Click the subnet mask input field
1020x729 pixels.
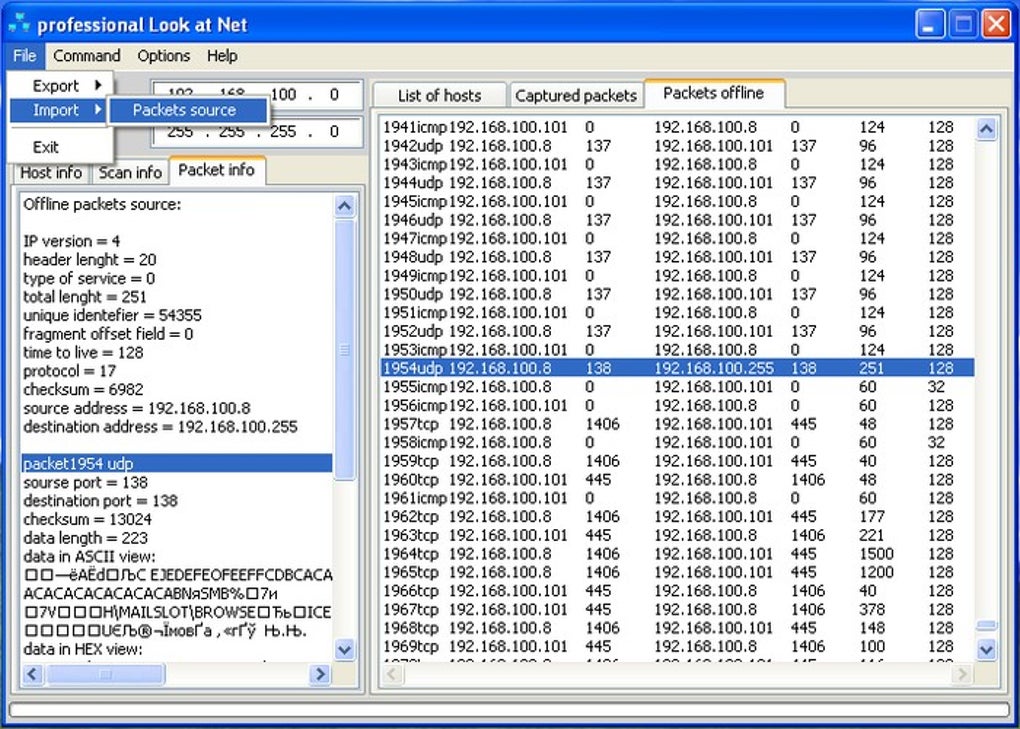(290, 131)
